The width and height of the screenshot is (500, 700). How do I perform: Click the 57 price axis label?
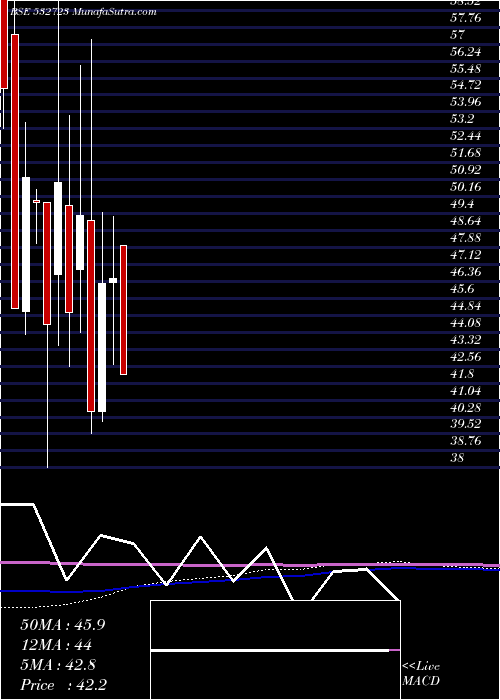(x=459, y=35)
